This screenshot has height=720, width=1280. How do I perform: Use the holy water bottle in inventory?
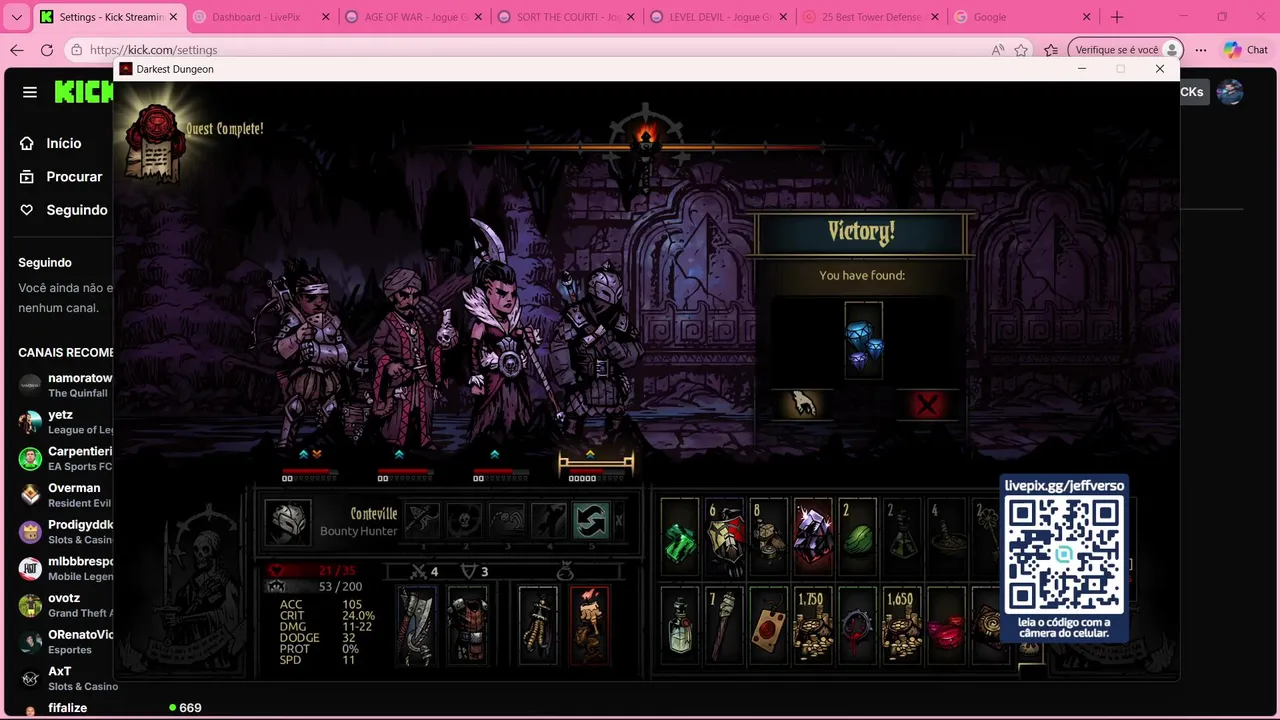(680, 625)
